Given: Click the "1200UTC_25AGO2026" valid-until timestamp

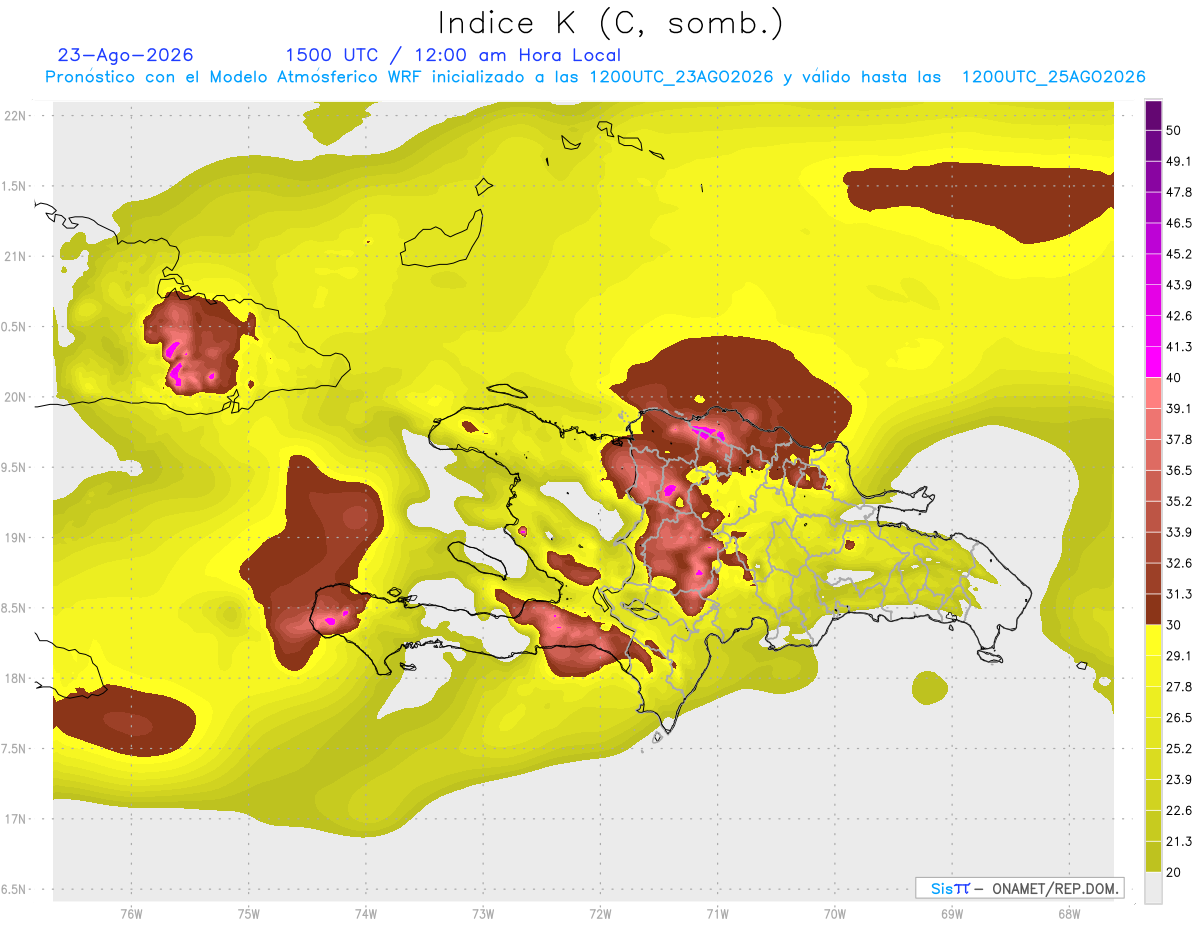Looking at the screenshot, I should [x=1053, y=77].
